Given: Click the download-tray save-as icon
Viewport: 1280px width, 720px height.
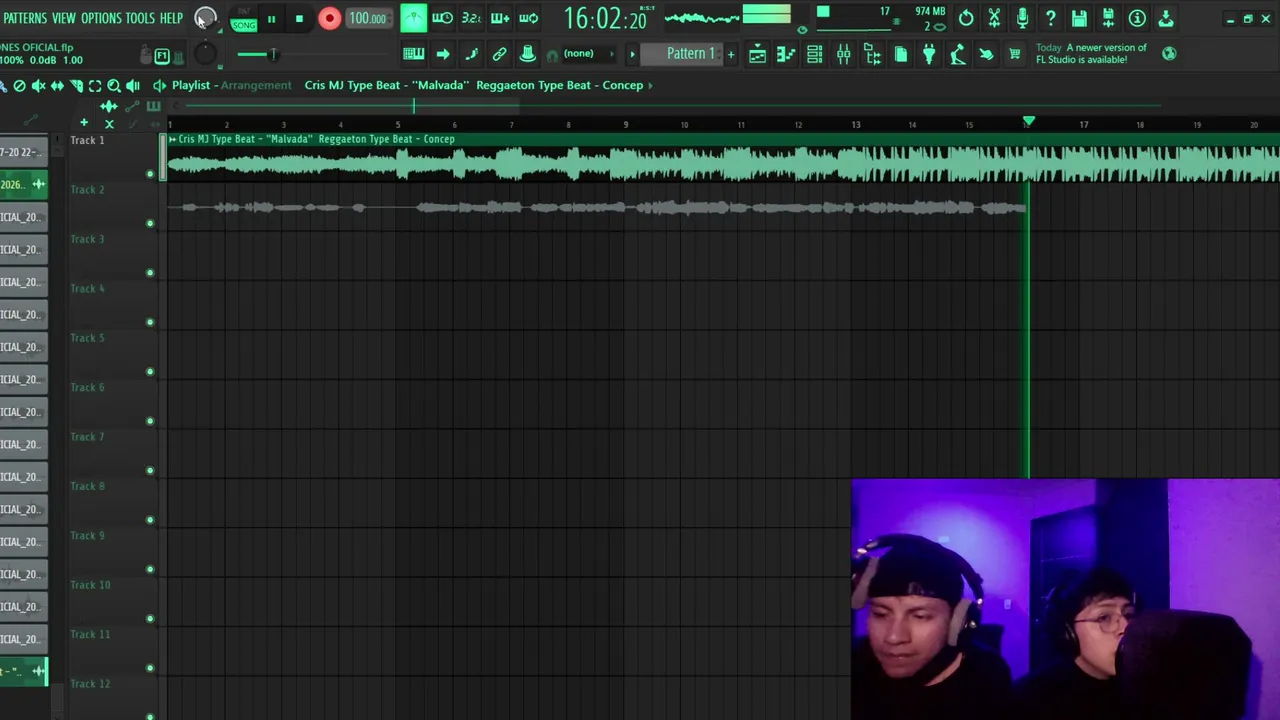Looking at the screenshot, I should 1166,18.
